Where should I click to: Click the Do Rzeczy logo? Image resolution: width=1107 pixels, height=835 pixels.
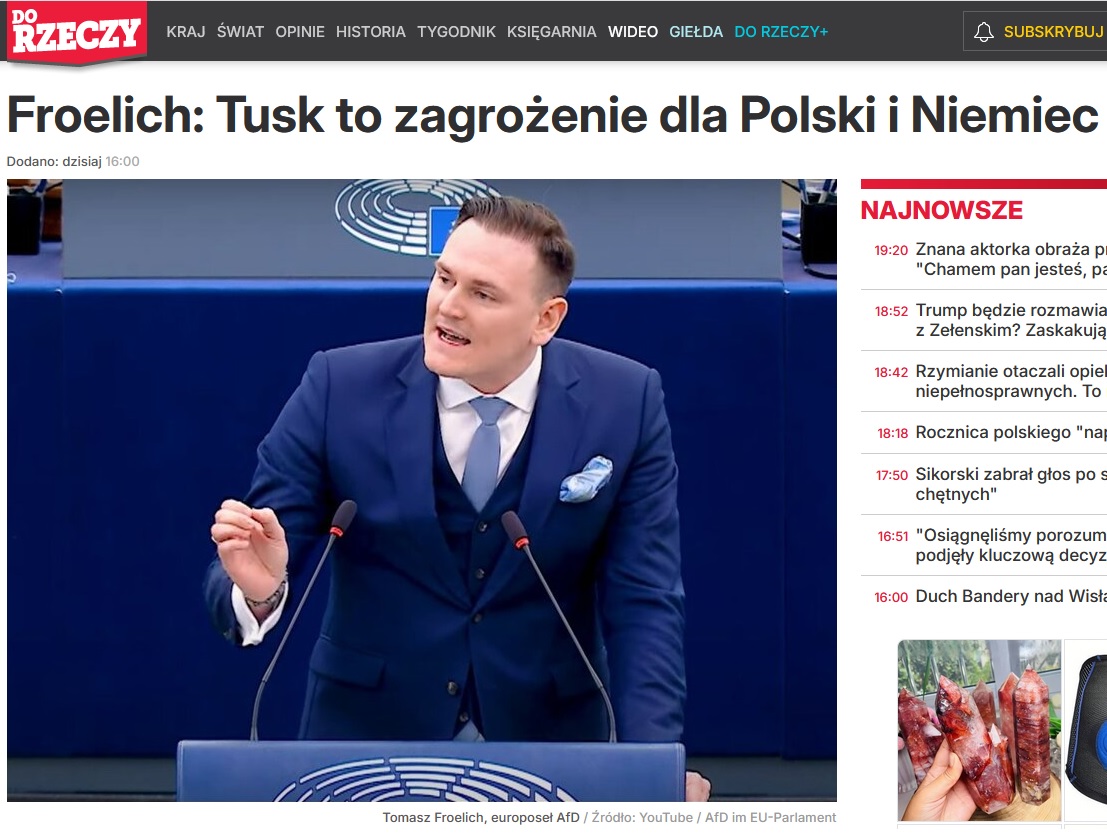pos(77,32)
